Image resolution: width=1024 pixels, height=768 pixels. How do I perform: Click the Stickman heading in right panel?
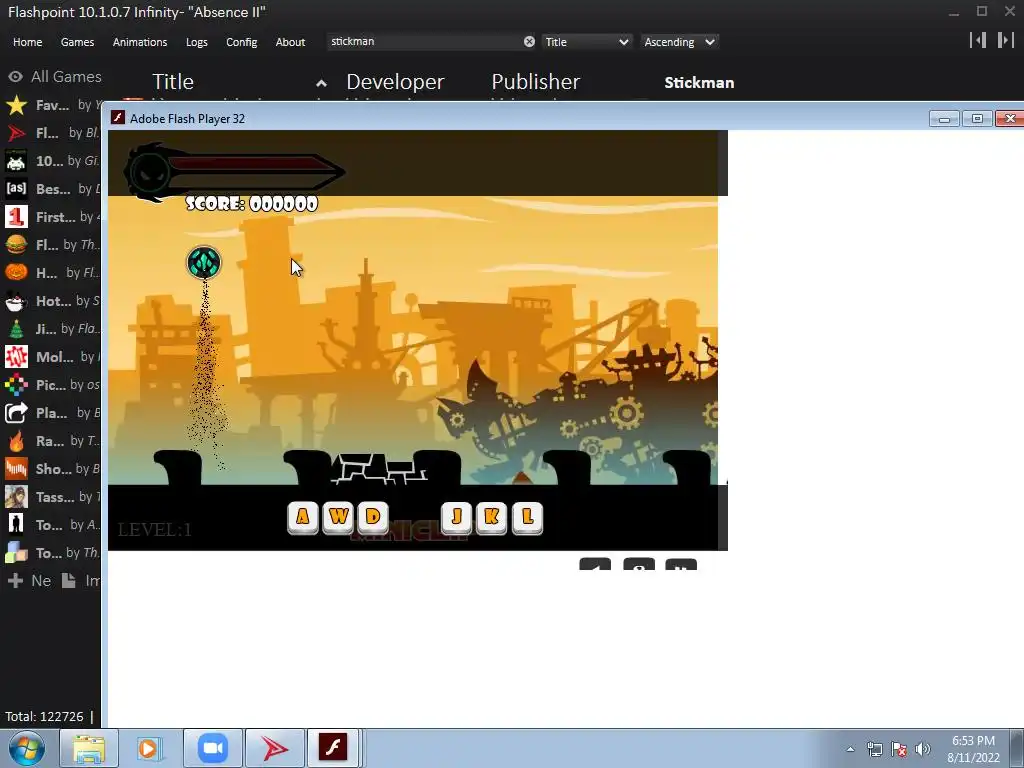click(699, 83)
